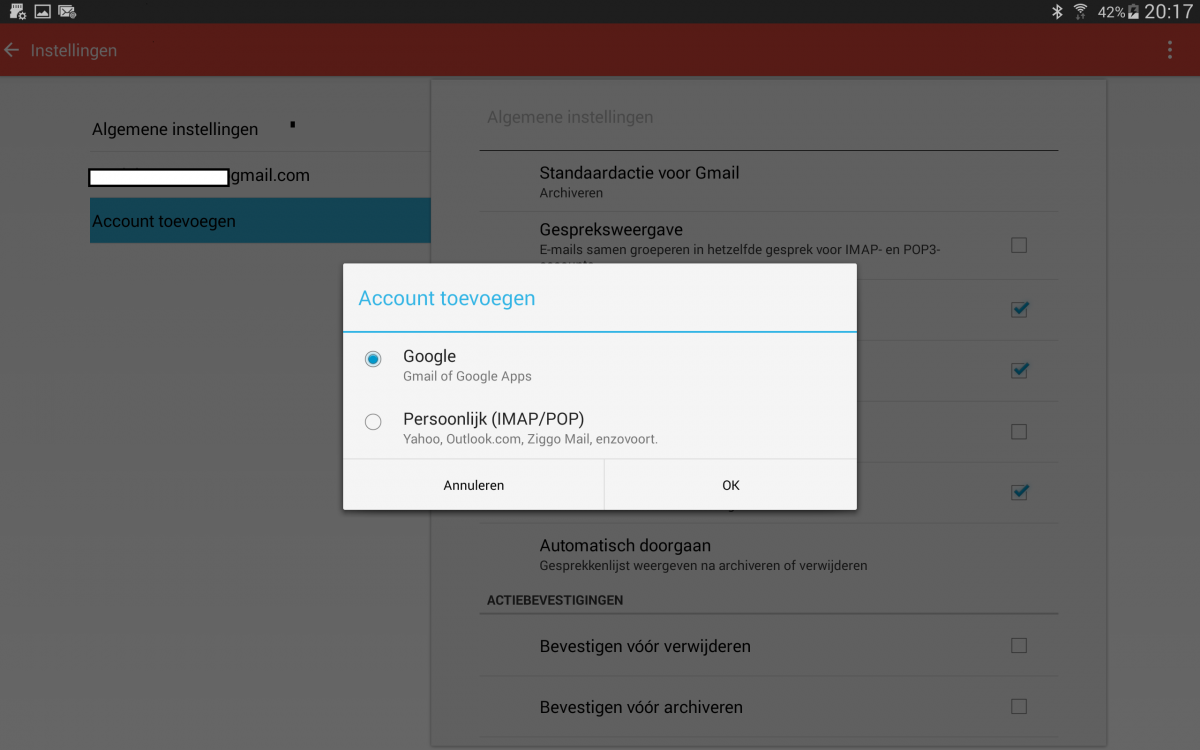This screenshot has width=1200, height=750.
Task: Tap the ACTIEBEVESTIGINGEN section header
Action: 555,600
